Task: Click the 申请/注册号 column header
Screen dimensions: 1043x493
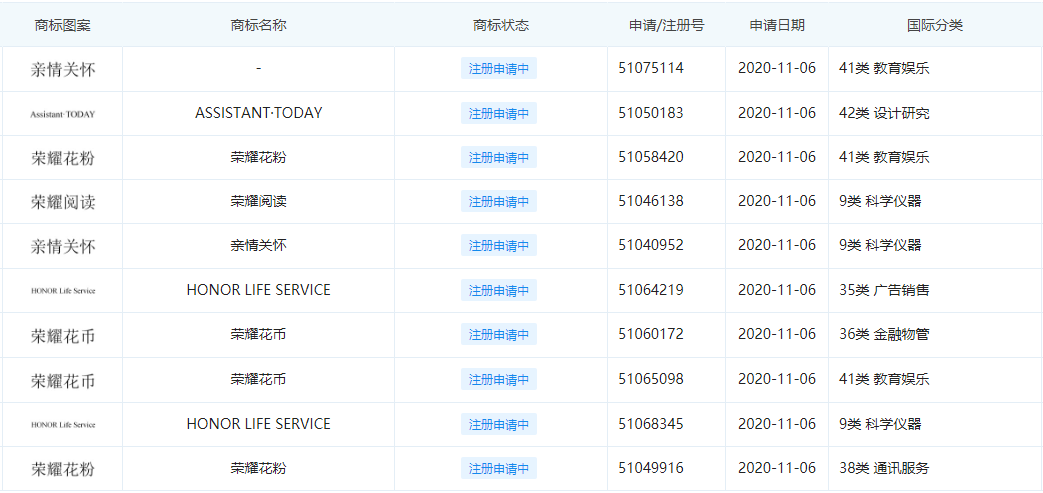Action: click(667, 25)
